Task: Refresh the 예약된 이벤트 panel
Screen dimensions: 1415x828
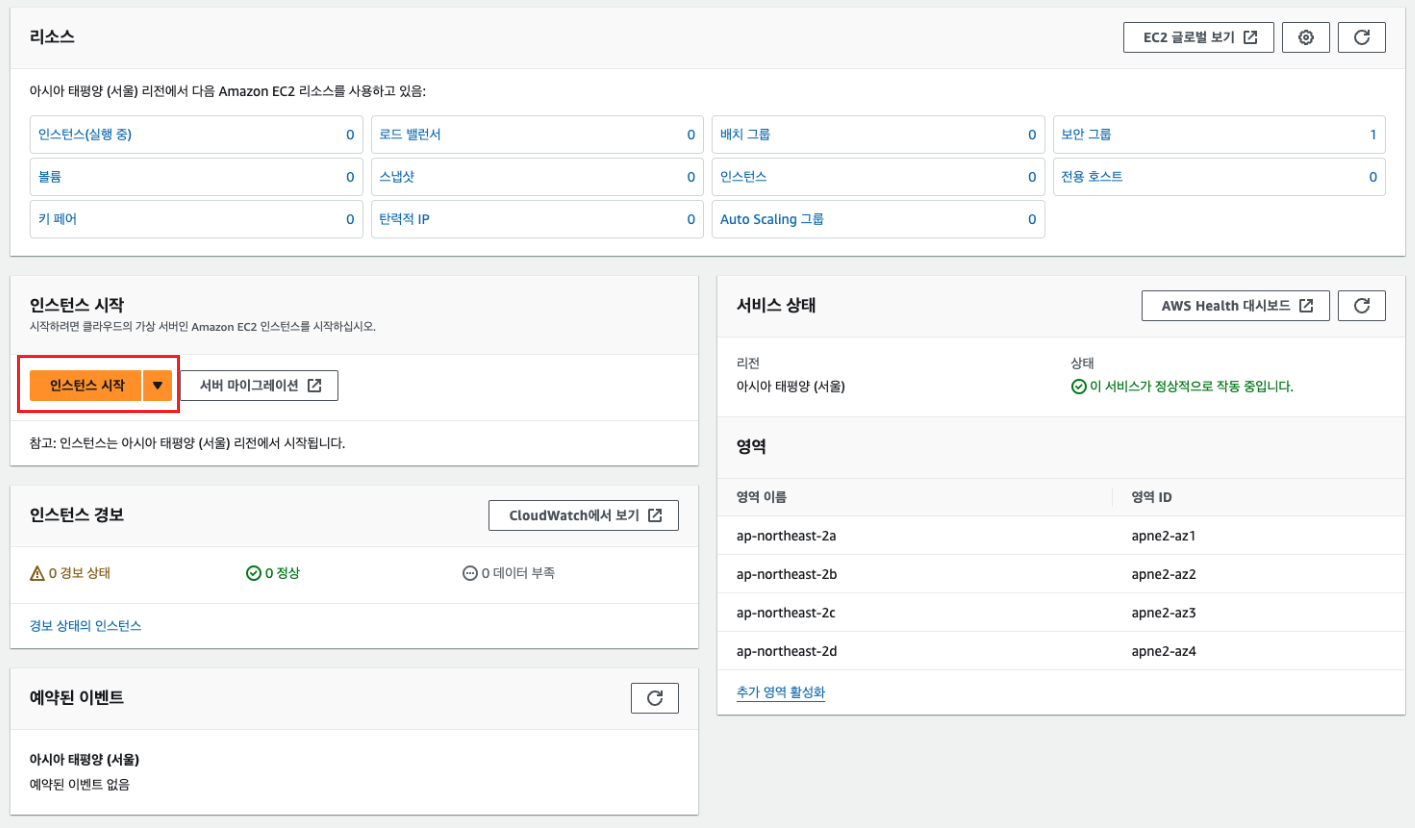Action: tap(655, 698)
